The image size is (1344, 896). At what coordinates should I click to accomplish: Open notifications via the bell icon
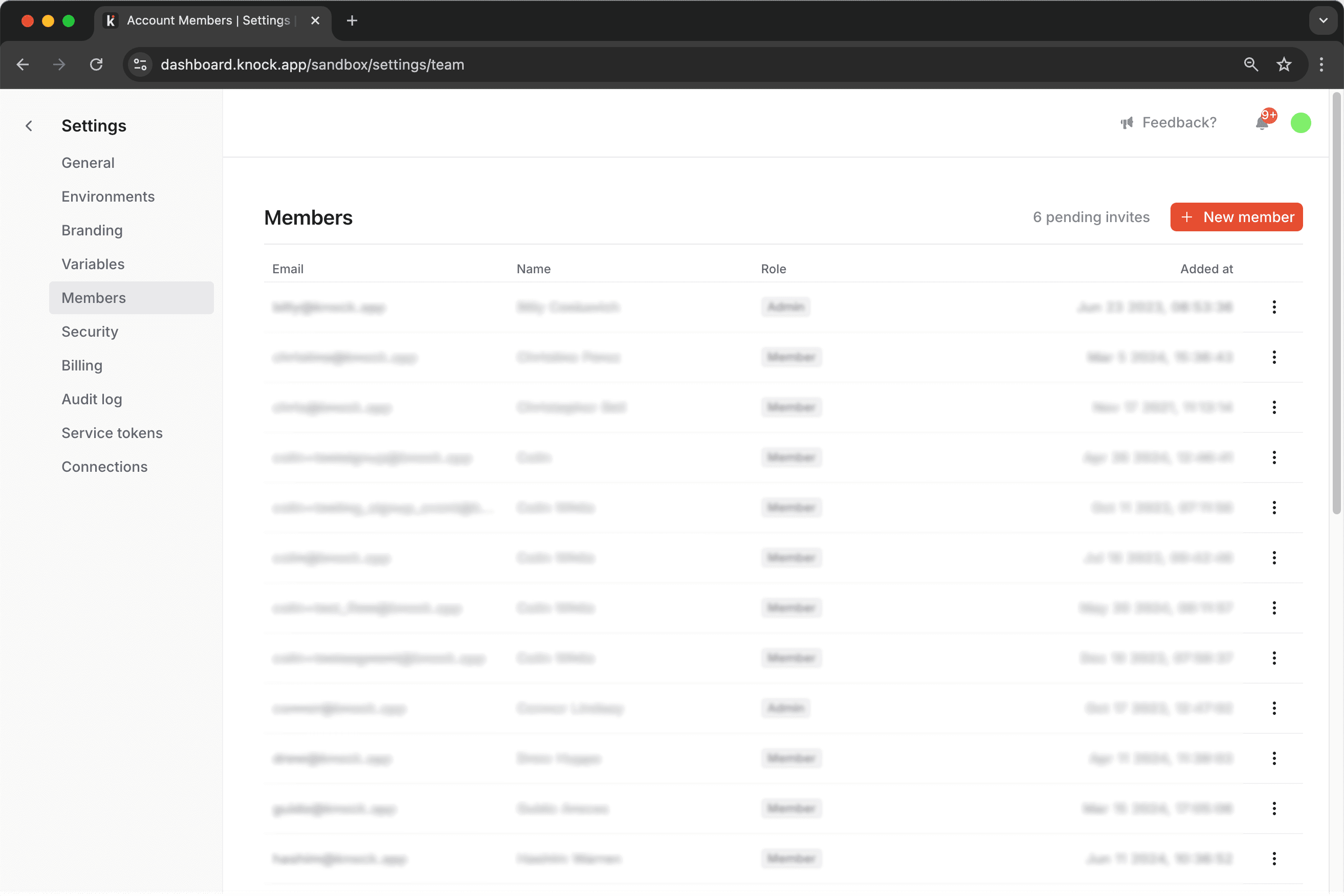pos(1262,123)
